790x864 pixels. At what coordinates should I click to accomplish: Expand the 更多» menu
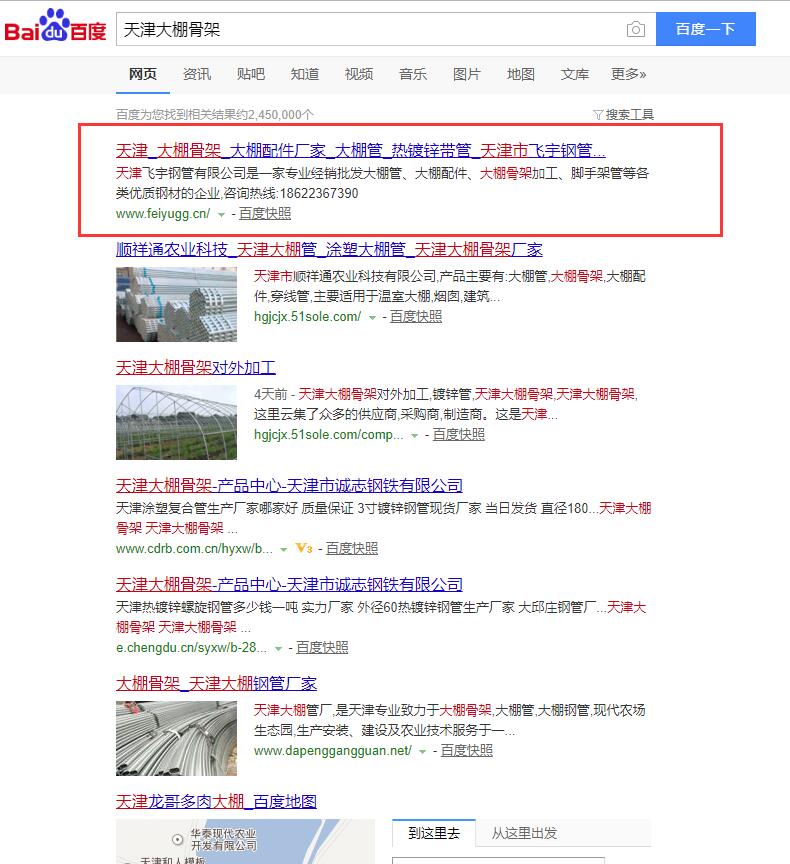(x=628, y=74)
